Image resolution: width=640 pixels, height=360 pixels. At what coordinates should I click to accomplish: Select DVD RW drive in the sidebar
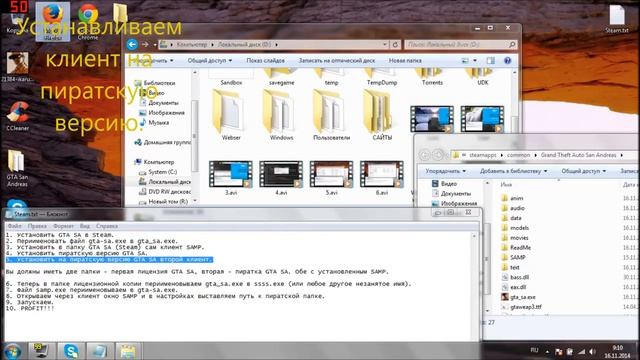pos(165,191)
